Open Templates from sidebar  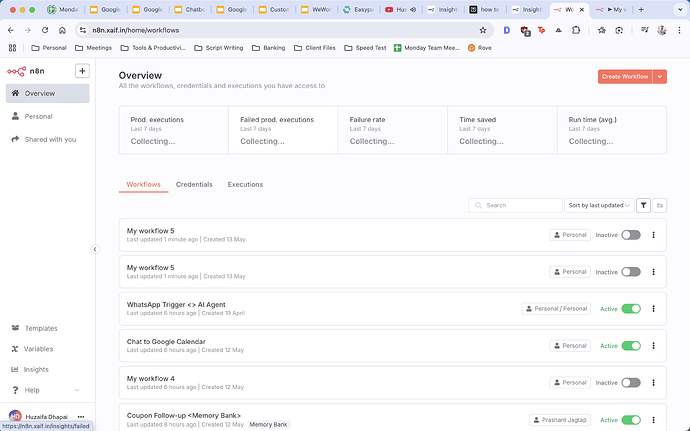point(41,328)
